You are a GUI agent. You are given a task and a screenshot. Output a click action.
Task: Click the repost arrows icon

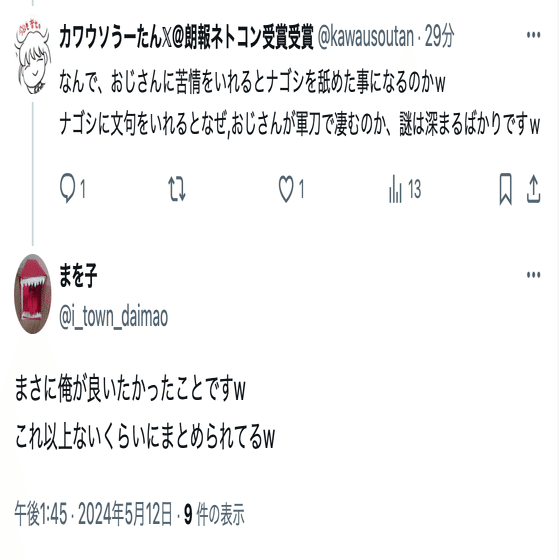click(x=177, y=189)
